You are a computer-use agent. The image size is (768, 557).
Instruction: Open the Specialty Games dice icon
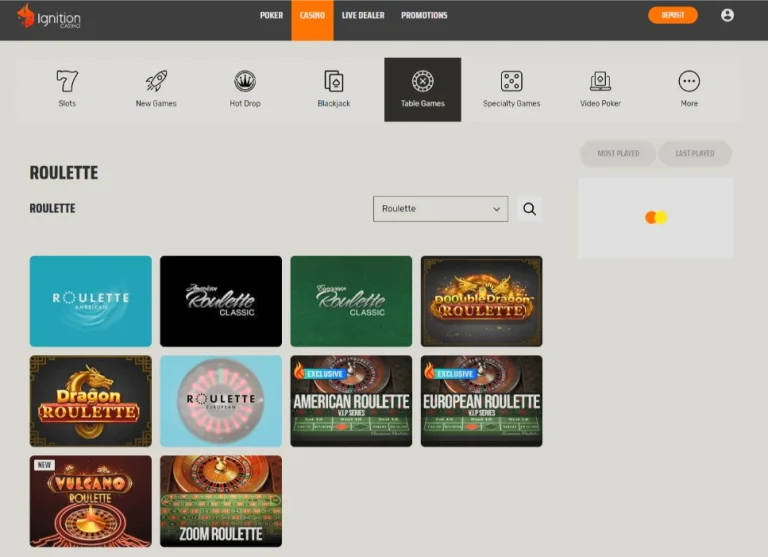coord(511,81)
